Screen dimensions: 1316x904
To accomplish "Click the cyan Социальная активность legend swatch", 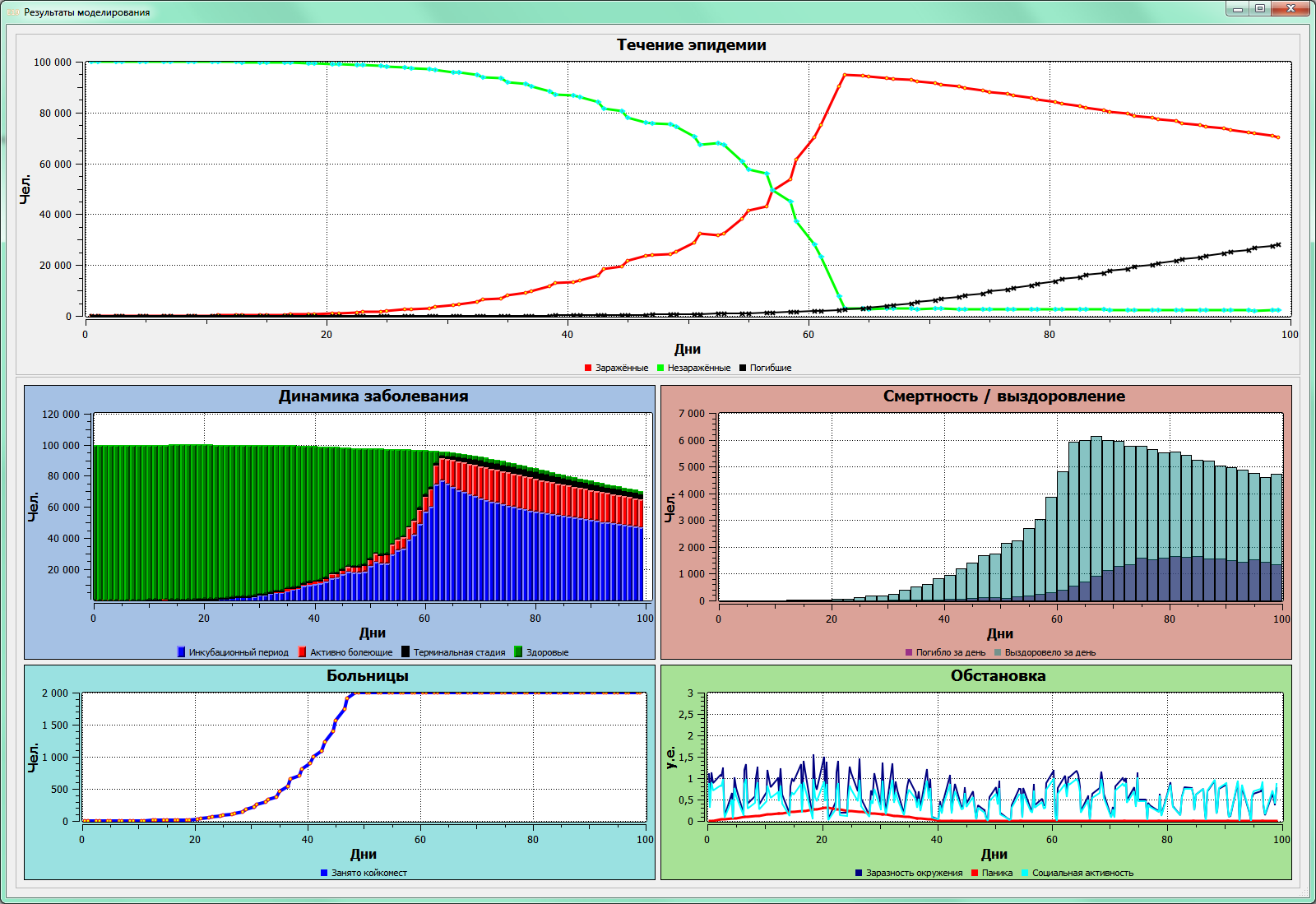I will [x=1025, y=873].
